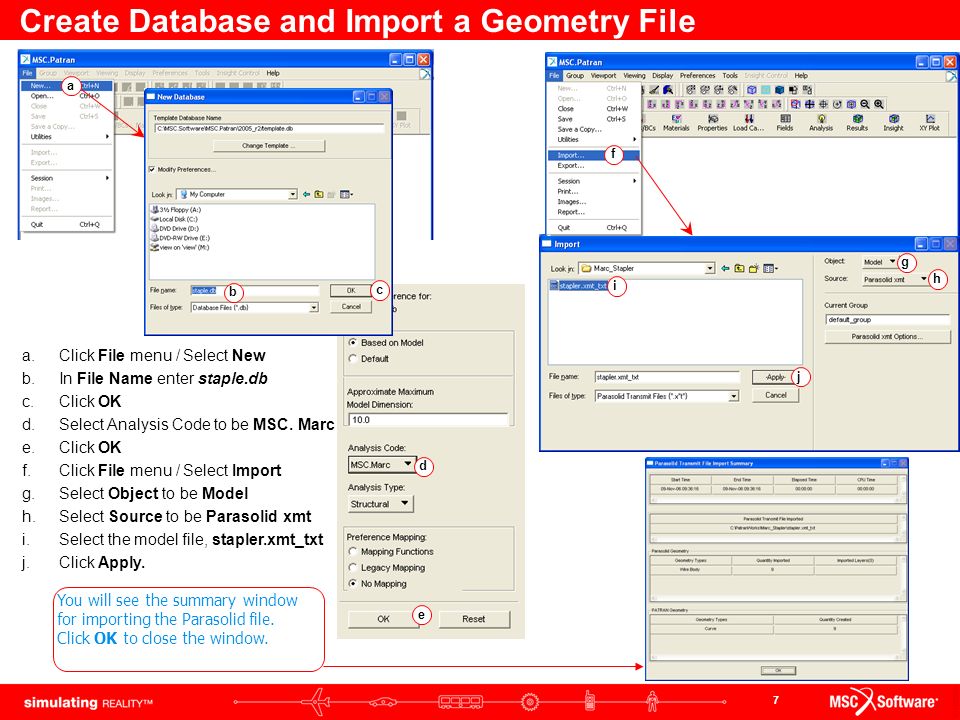Image resolution: width=960 pixels, height=720 pixels.
Task: Select Based on Model radio button
Action: pos(353,342)
